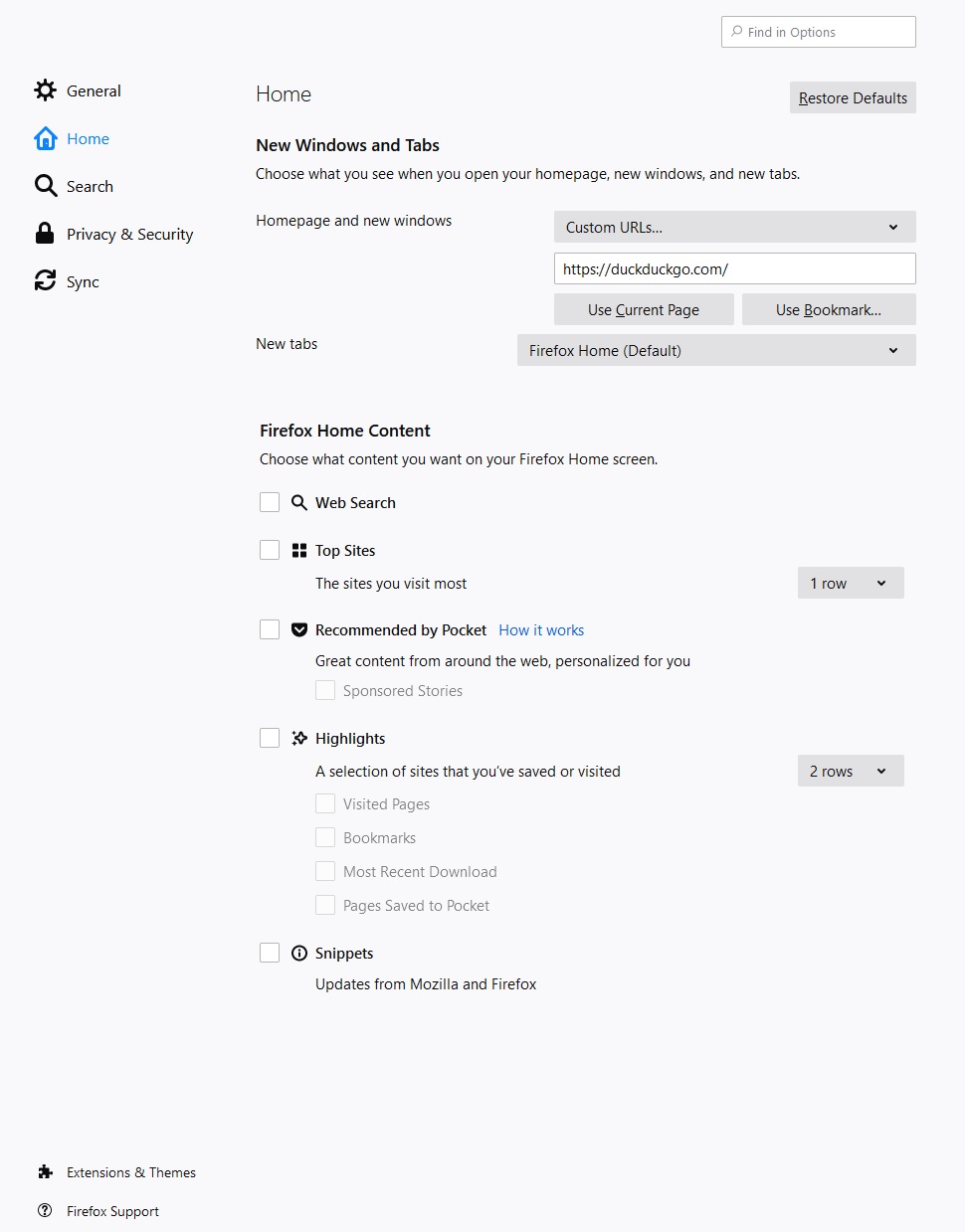Viewport: 965px width, 1232px height.
Task: Enable the Web Search checkbox
Action: point(270,502)
